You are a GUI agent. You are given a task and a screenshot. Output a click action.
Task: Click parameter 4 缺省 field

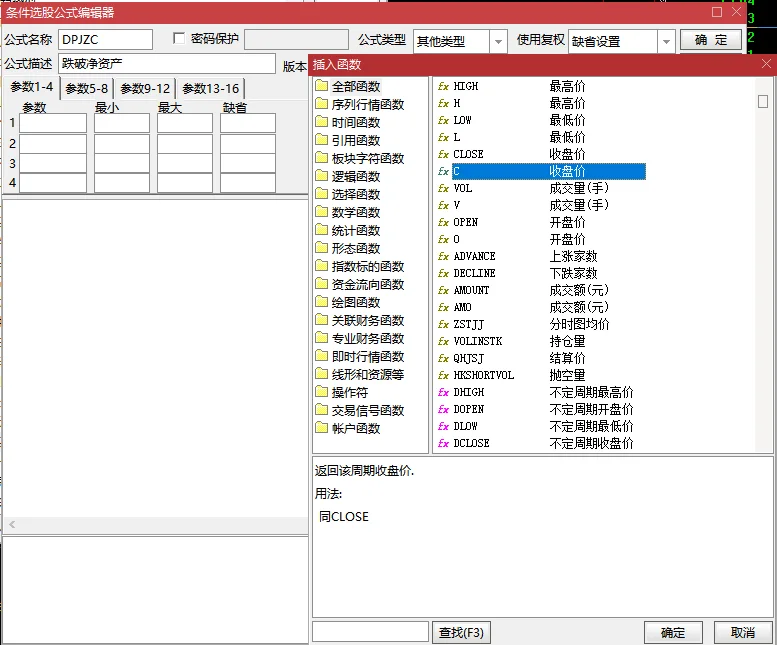point(248,183)
